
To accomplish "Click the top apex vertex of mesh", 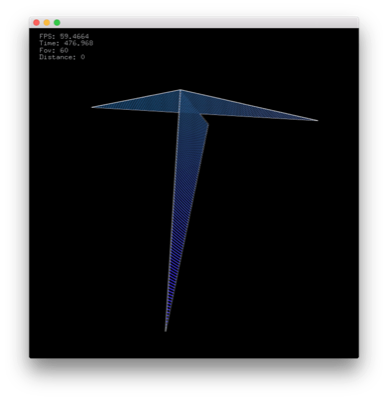I will pyautogui.click(x=180, y=90).
